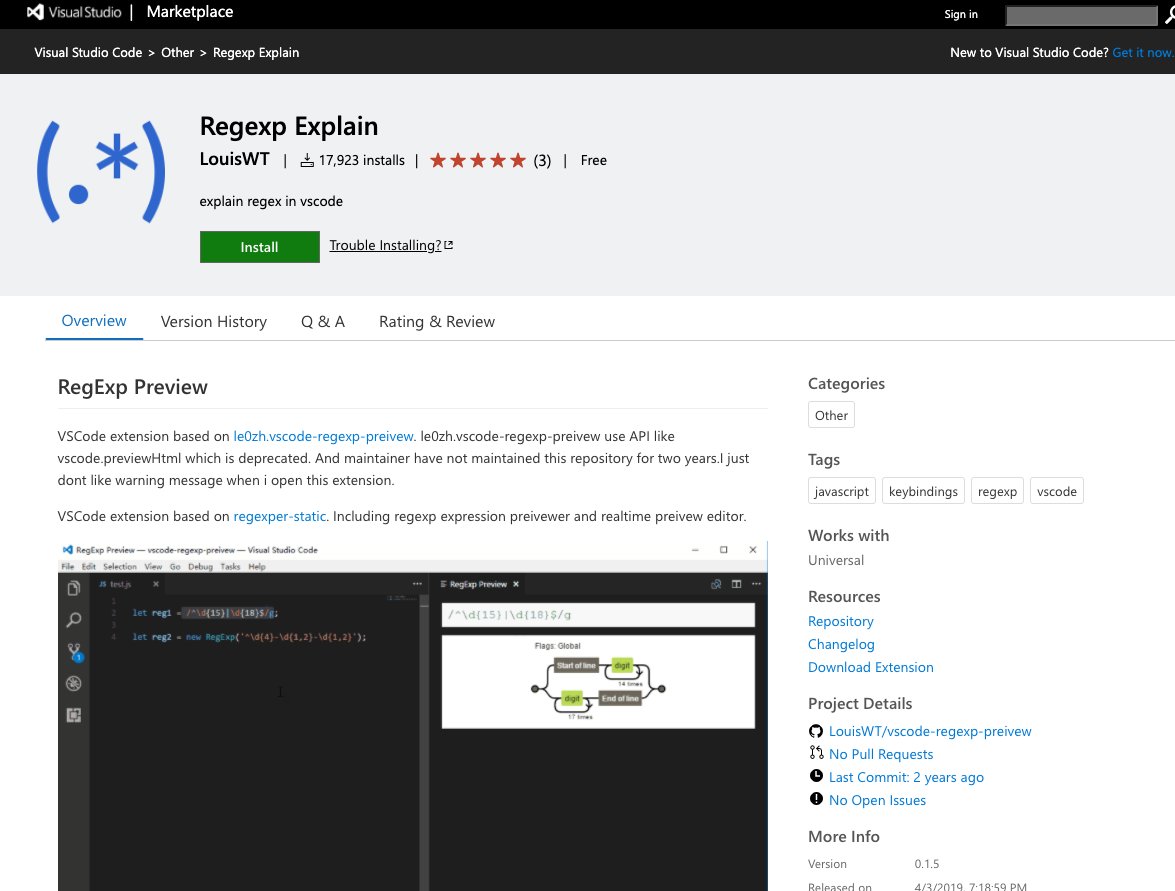Image resolution: width=1175 pixels, height=891 pixels.
Task: Click the green Install button
Action: pyautogui.click(x=259, y=246)
